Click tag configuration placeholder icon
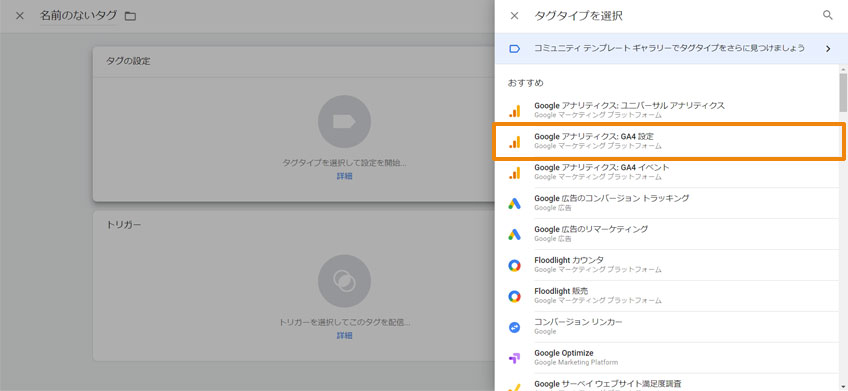The height and width of the screenshot is (391, 848). tap(344, 122)
